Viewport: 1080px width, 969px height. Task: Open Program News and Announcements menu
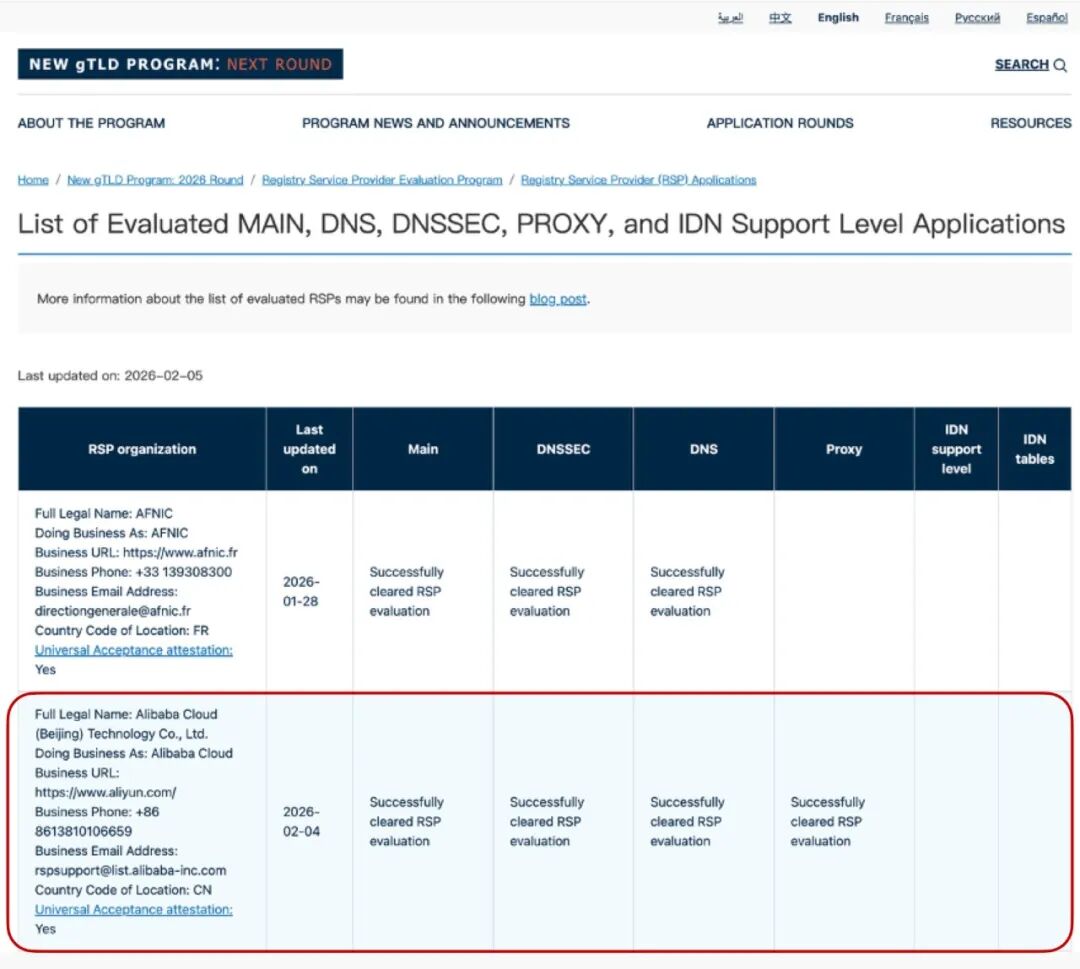pyautogui.click(x=436, y=123)
